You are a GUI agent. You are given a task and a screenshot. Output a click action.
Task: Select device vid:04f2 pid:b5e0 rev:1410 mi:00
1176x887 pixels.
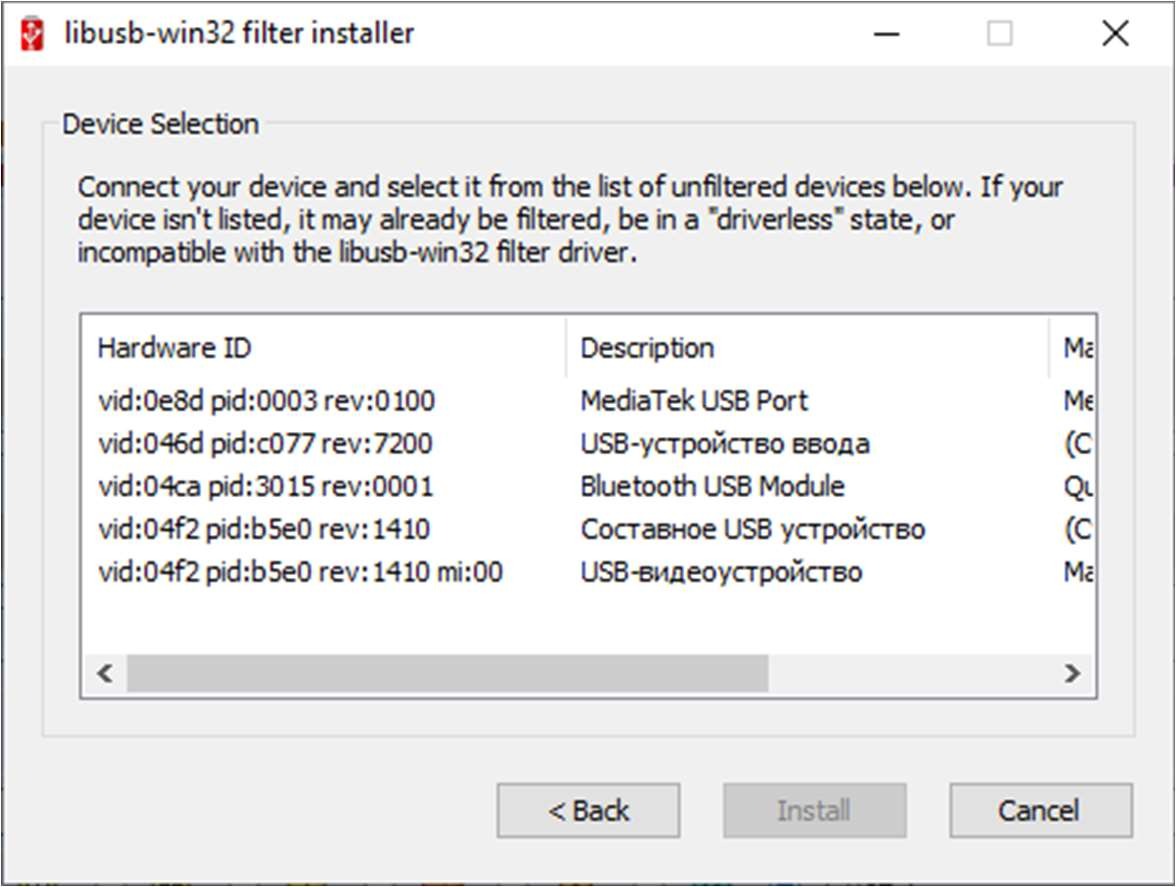tap(300, 573)
